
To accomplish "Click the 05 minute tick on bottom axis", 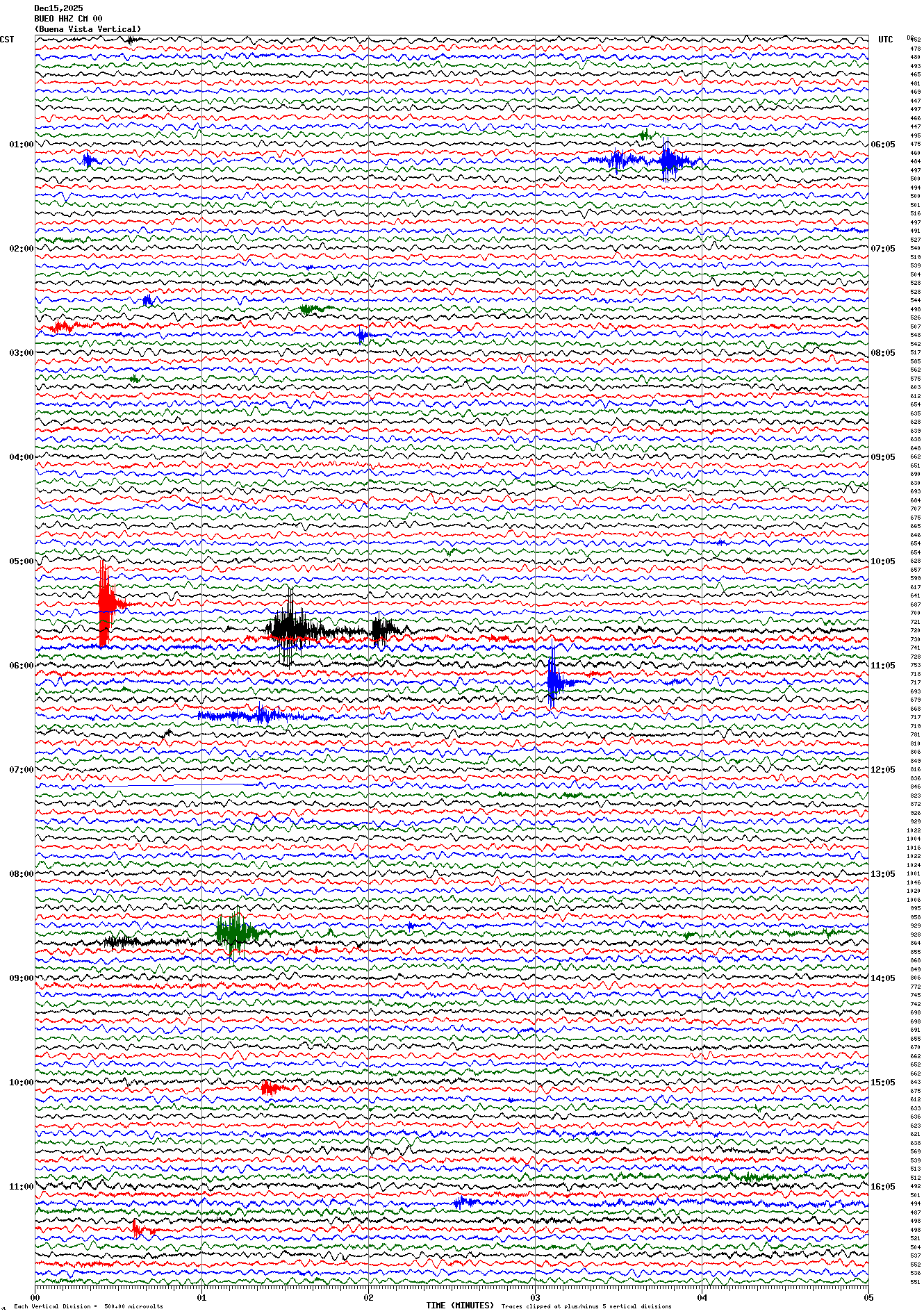I will coord(868,1297).
